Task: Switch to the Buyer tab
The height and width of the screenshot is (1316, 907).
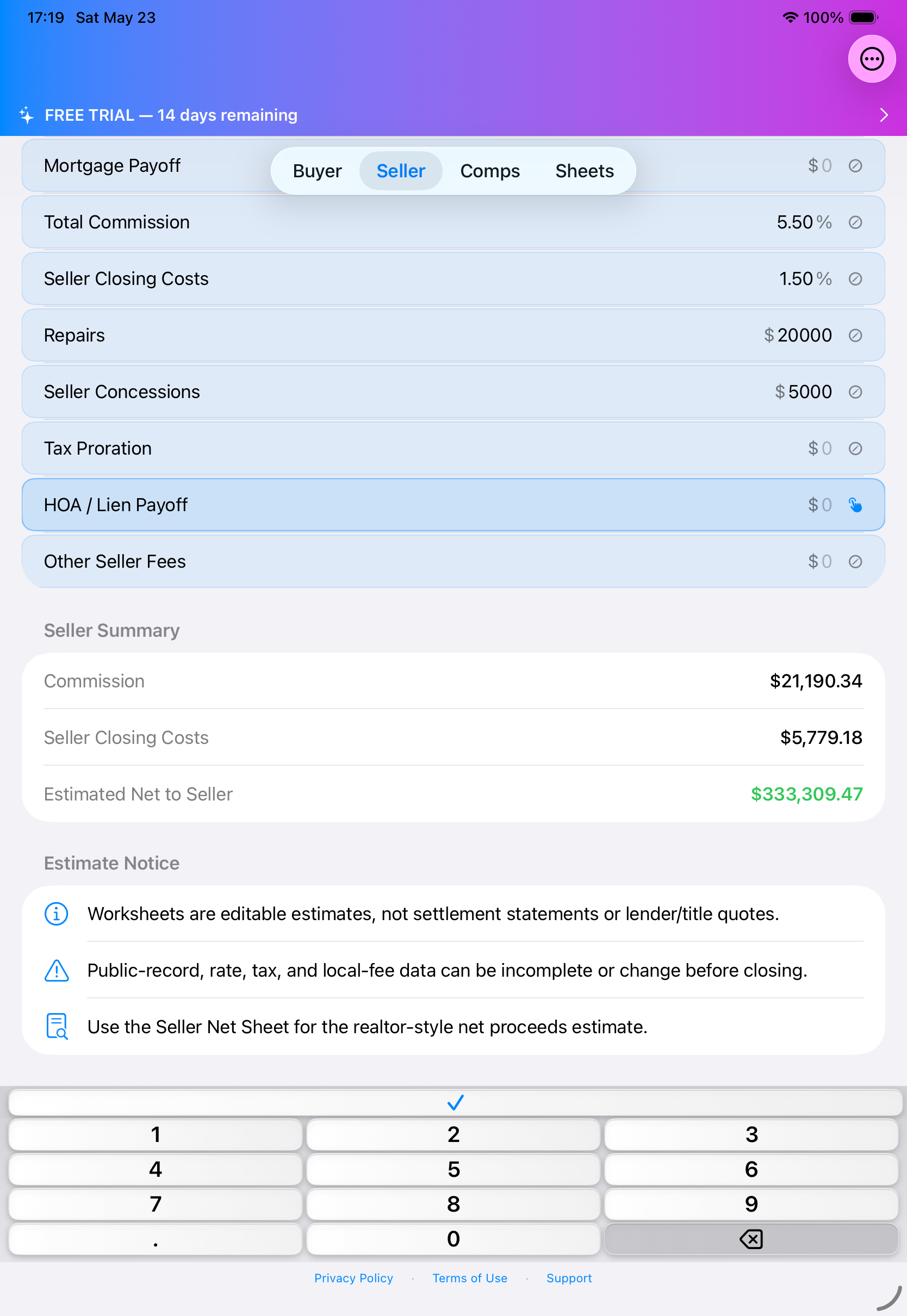Action: pyautogui.click(x=317, y=171)
